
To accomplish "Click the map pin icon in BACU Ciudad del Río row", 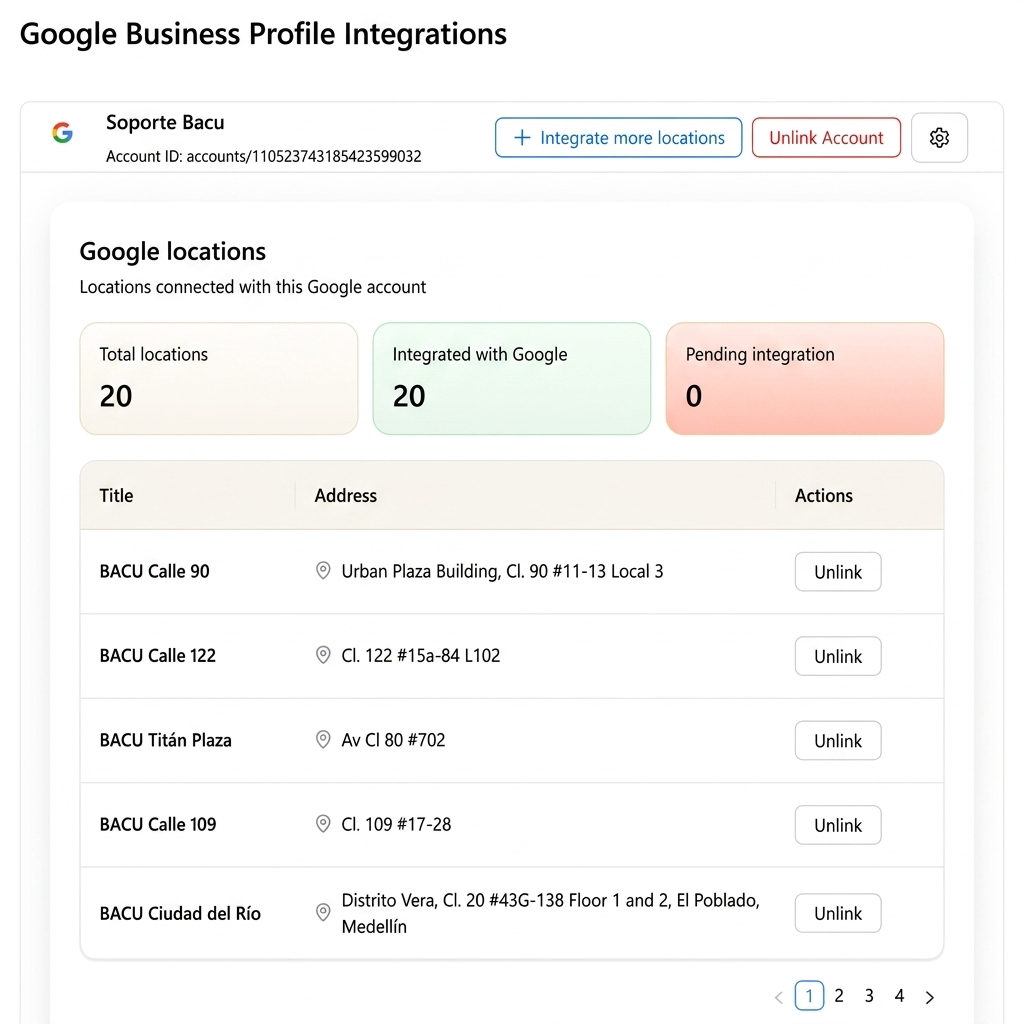I will tap(323, 912).
